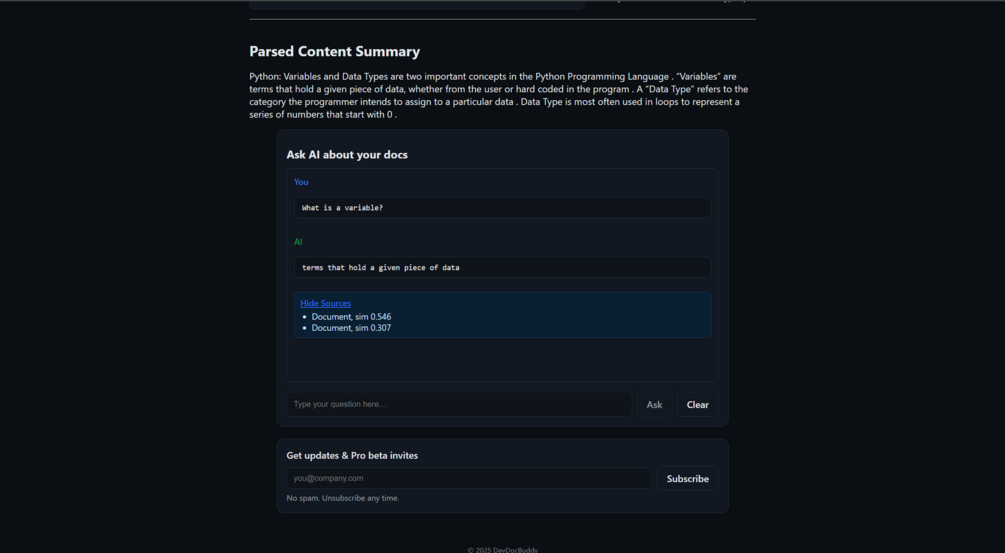The image size is (1005, 553).
Task: Open the source Document with sim 0.546
Action: point(351,317)
